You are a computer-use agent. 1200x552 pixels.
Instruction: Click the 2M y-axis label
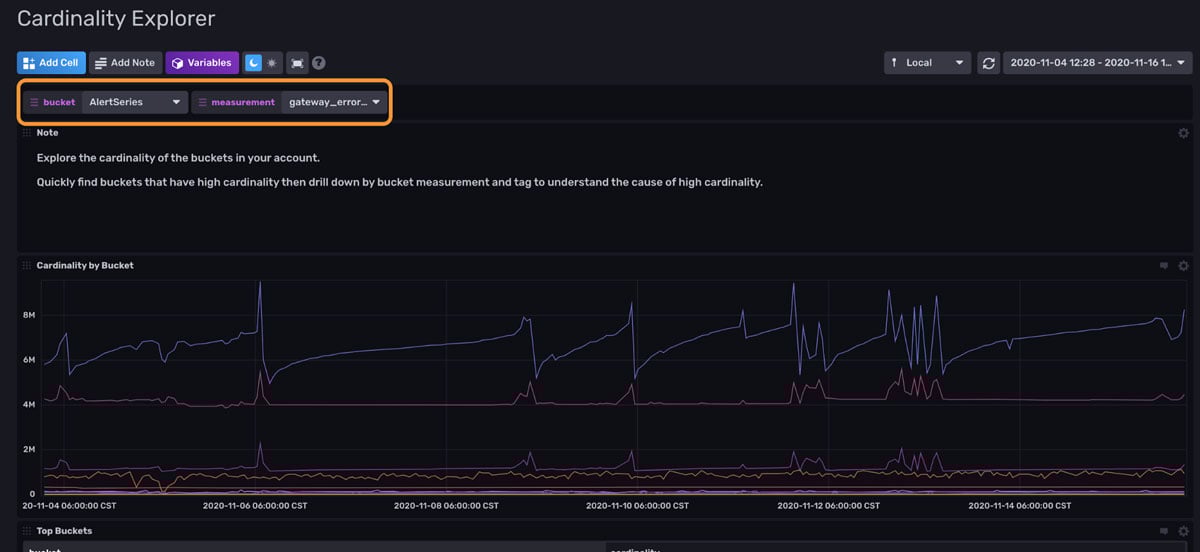(29, 450)
